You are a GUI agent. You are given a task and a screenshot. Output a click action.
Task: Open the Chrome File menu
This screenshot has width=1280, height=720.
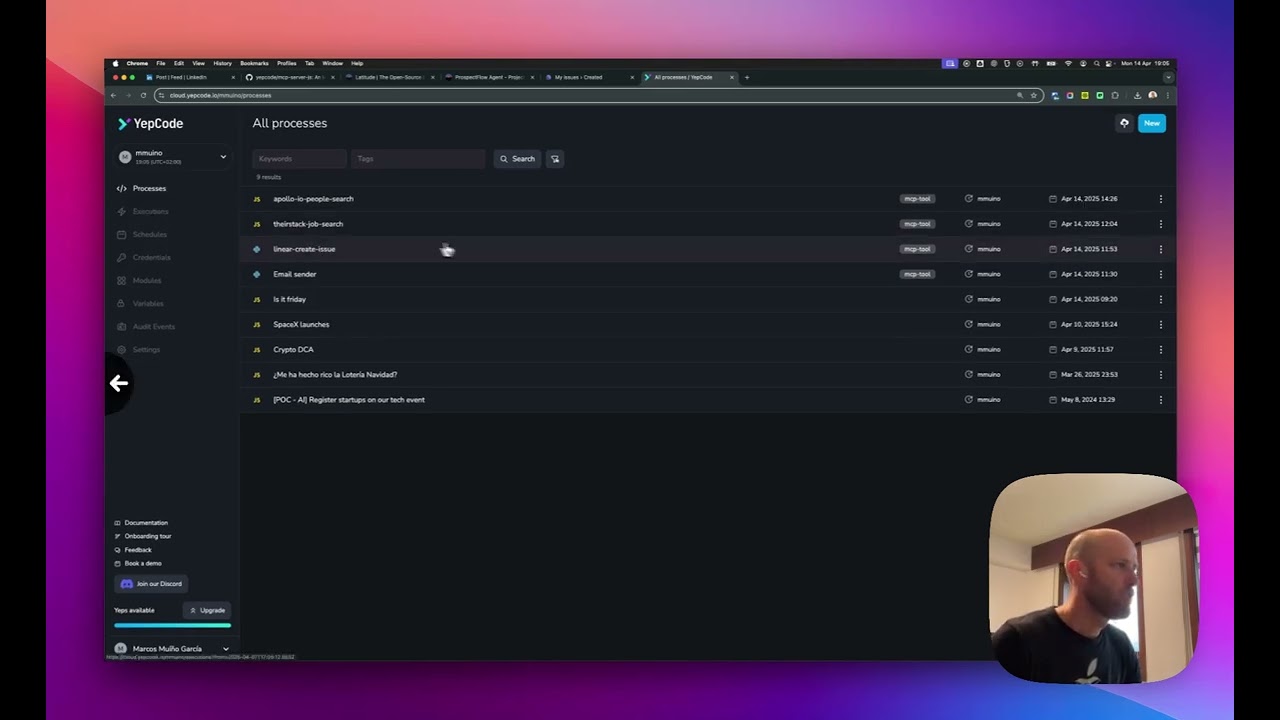pyautogui.click(x=161, y=63)
